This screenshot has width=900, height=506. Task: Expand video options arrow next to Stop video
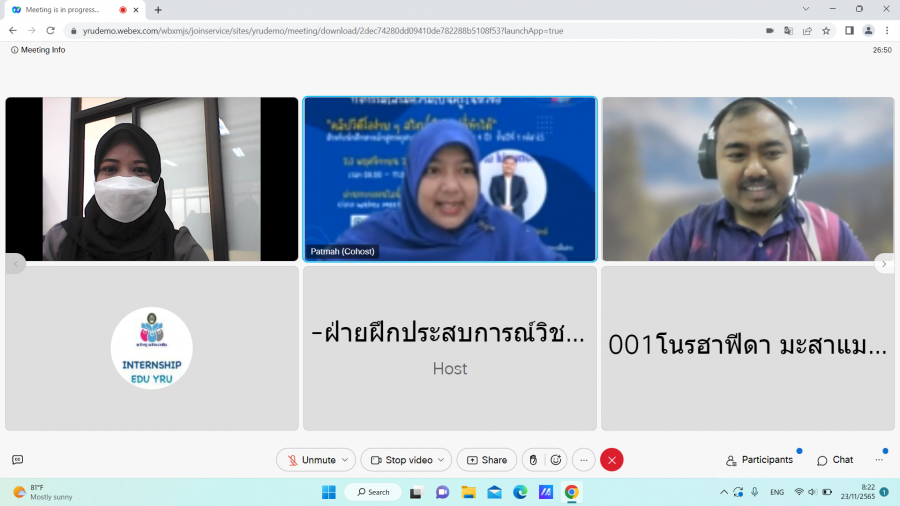442,460
